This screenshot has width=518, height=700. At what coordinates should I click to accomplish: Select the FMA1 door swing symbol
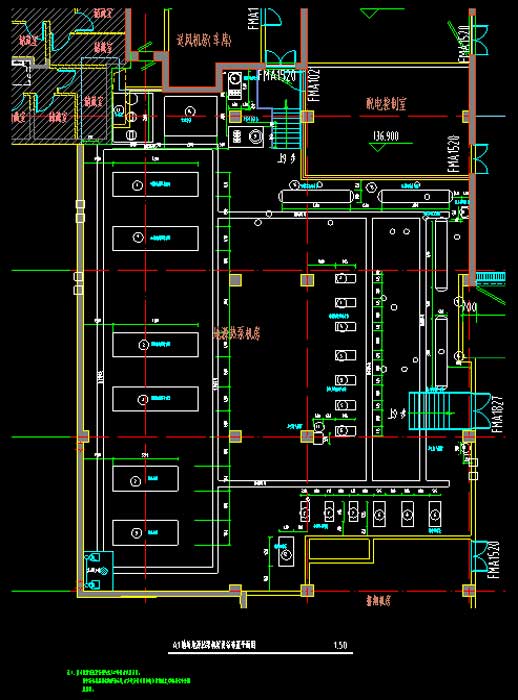point(272,17)
